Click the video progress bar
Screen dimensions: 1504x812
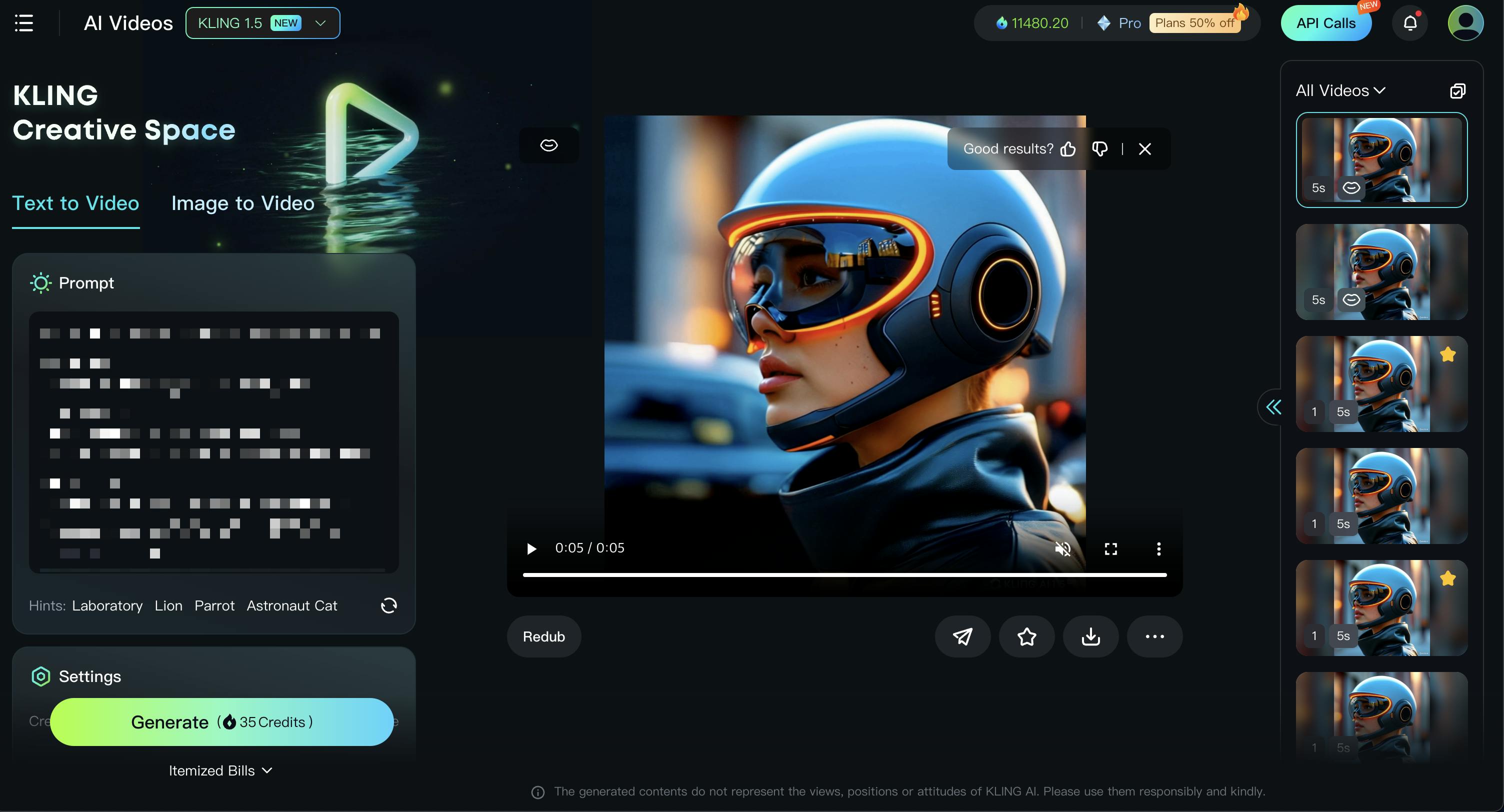(x=844, y=575)
